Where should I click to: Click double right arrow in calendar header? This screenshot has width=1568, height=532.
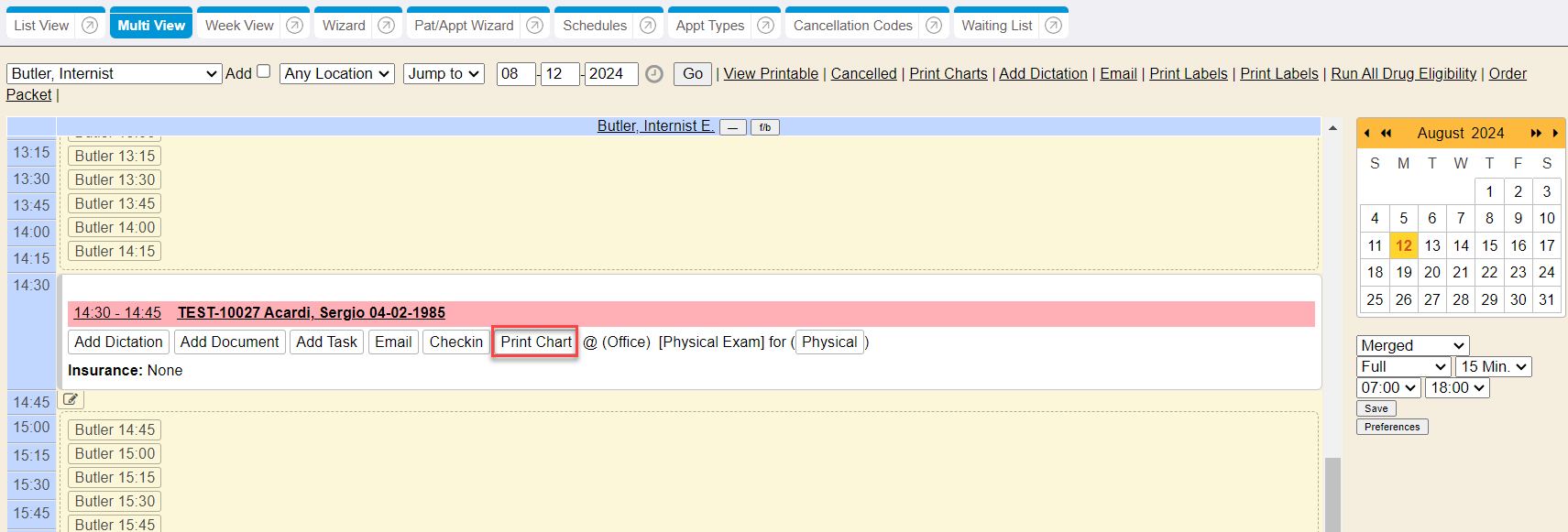point(1536,133)
